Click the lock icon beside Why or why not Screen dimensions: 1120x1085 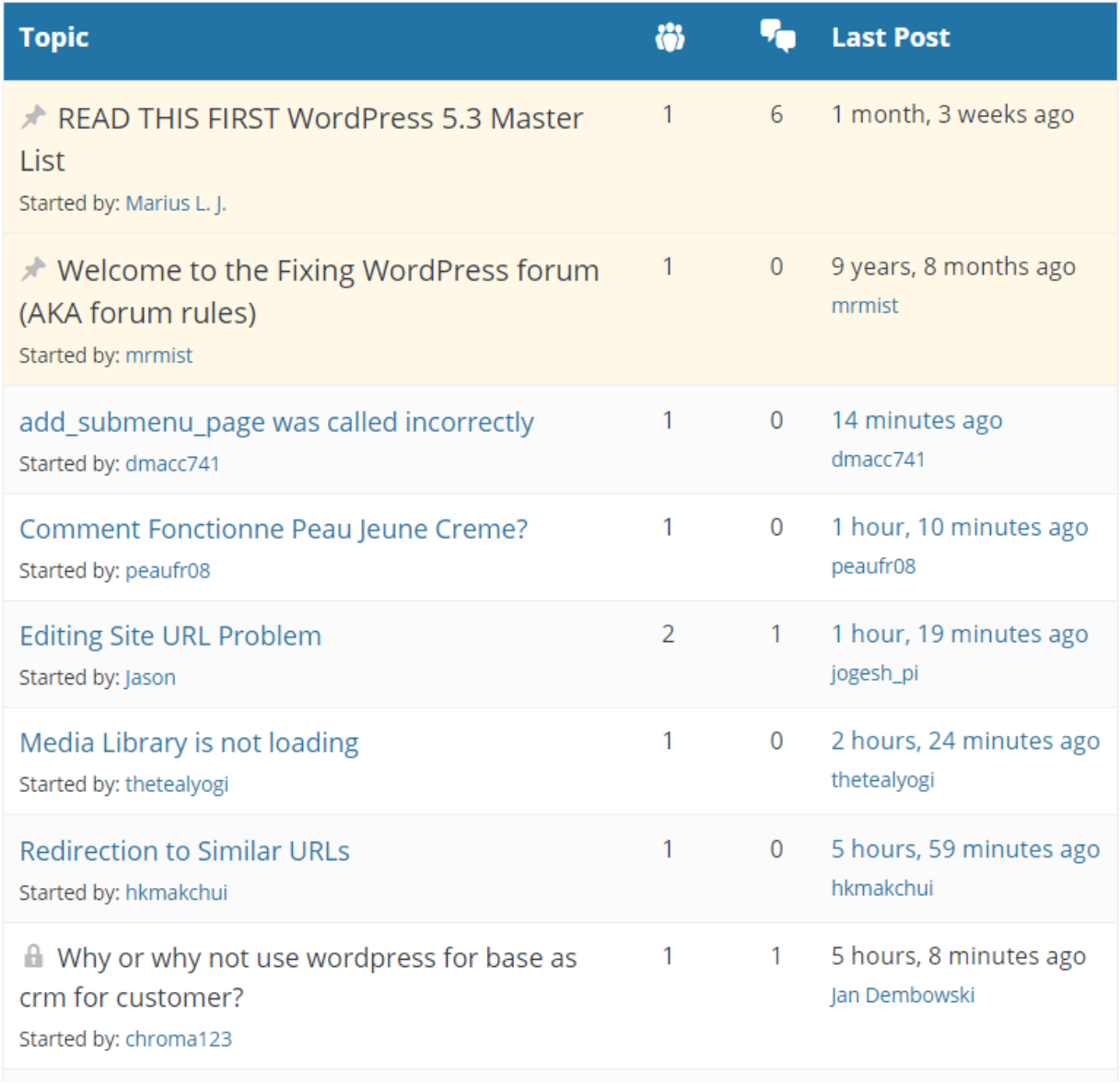(x=33, y=956)
